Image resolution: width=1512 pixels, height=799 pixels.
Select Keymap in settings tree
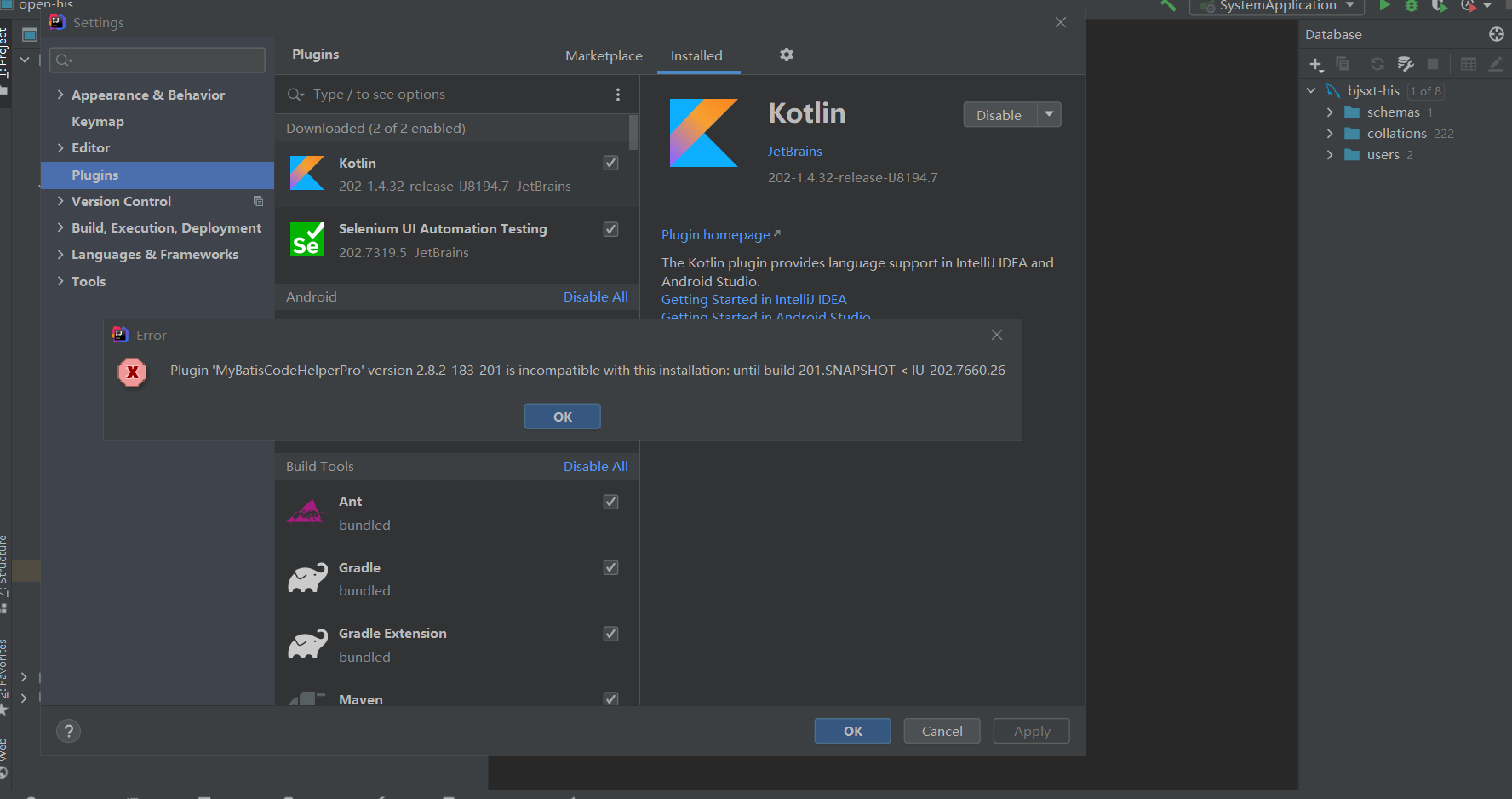98,121
